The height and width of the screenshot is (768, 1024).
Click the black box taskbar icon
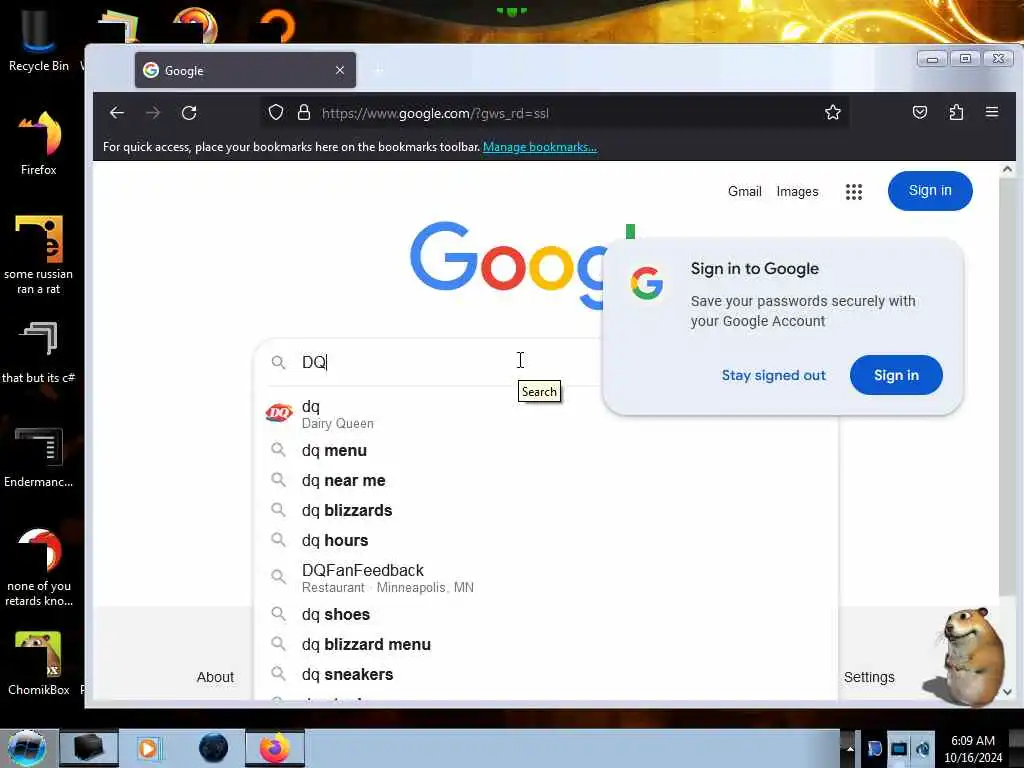89,748
